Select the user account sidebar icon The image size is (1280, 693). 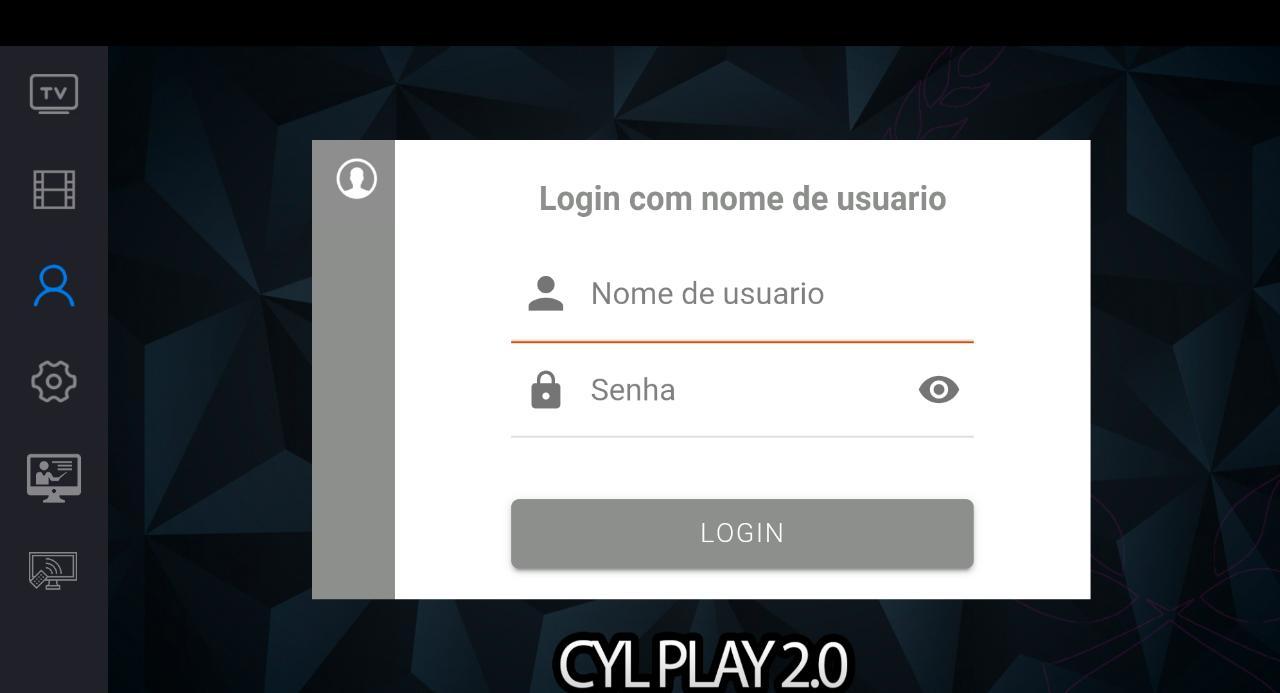(x=54, y=285)
